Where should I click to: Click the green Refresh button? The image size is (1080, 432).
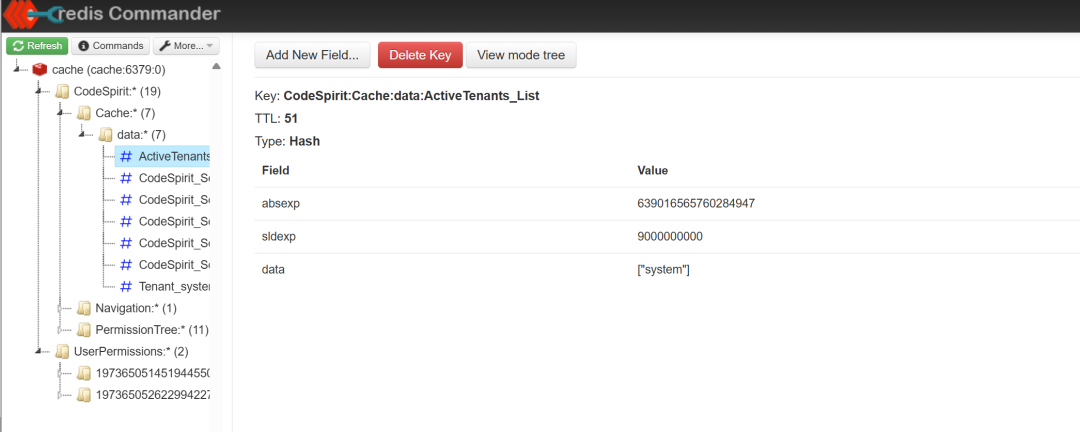coord(37,46)
